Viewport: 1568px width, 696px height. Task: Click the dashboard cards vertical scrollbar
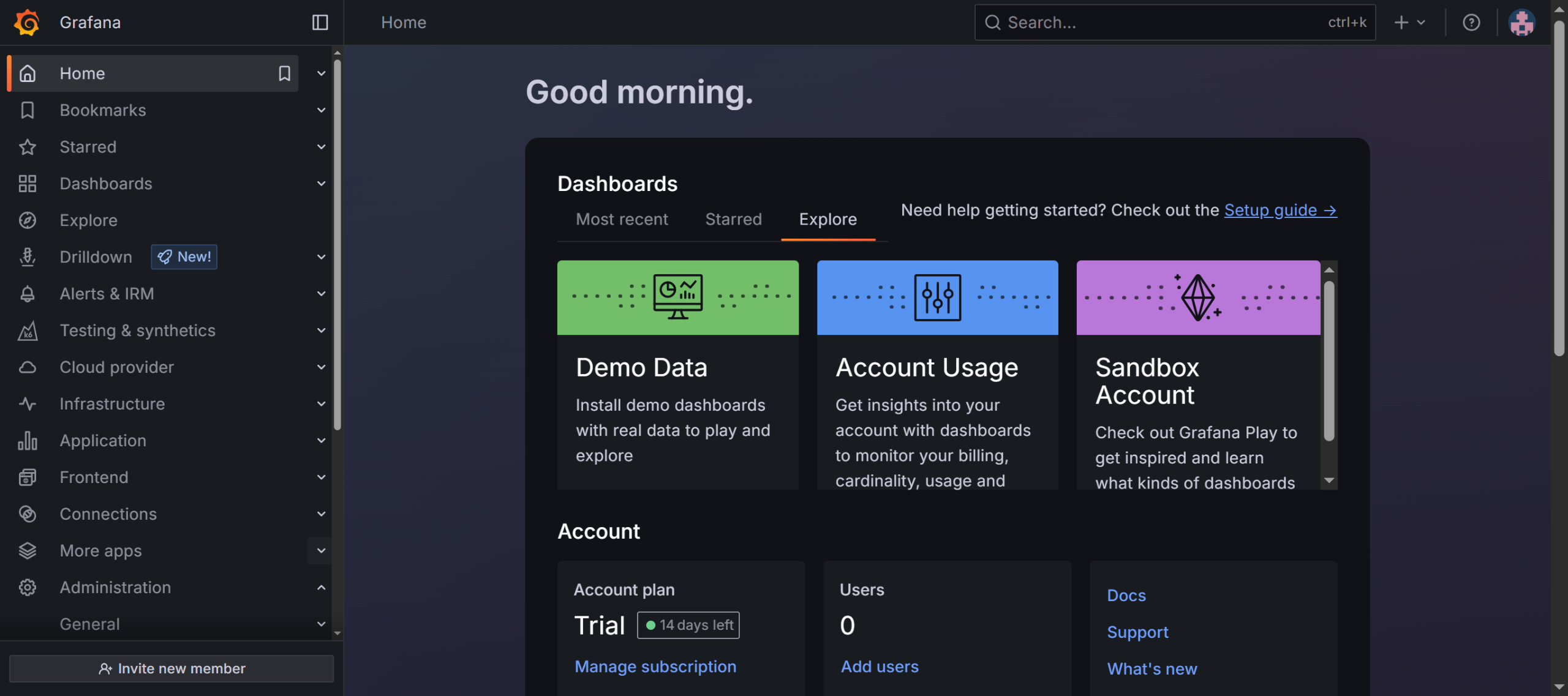[1329, 361]
